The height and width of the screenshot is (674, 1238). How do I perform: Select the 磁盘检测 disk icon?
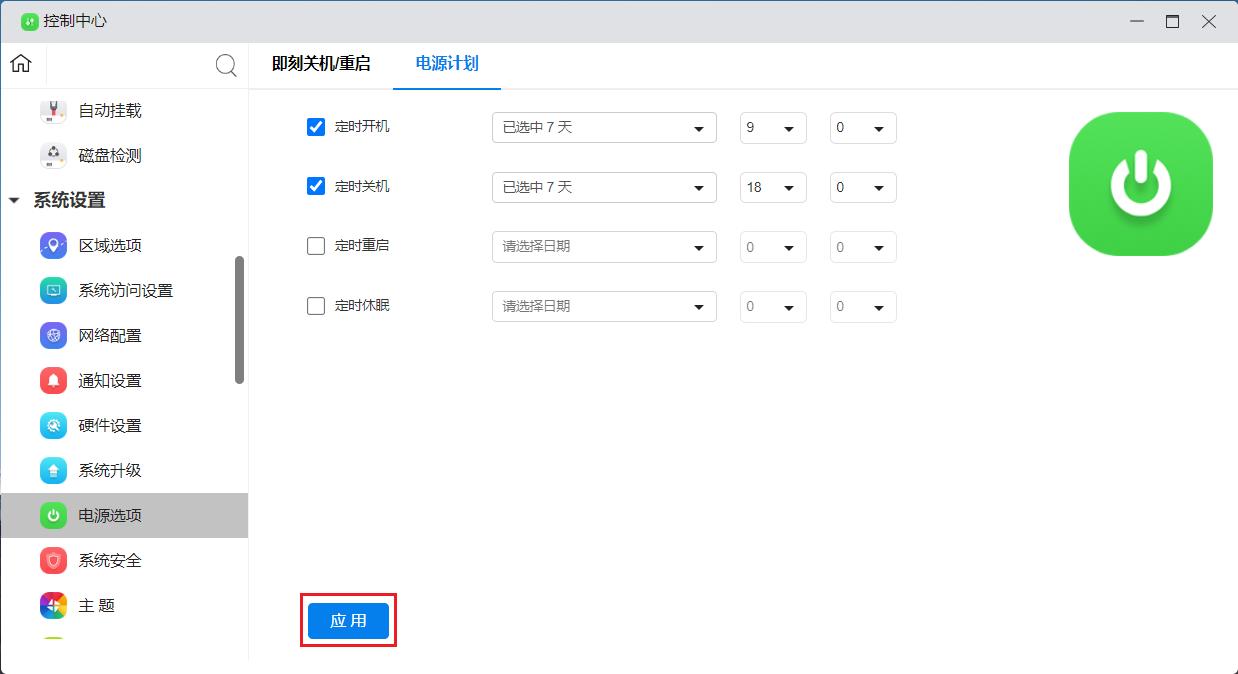(x=53, y=156)
